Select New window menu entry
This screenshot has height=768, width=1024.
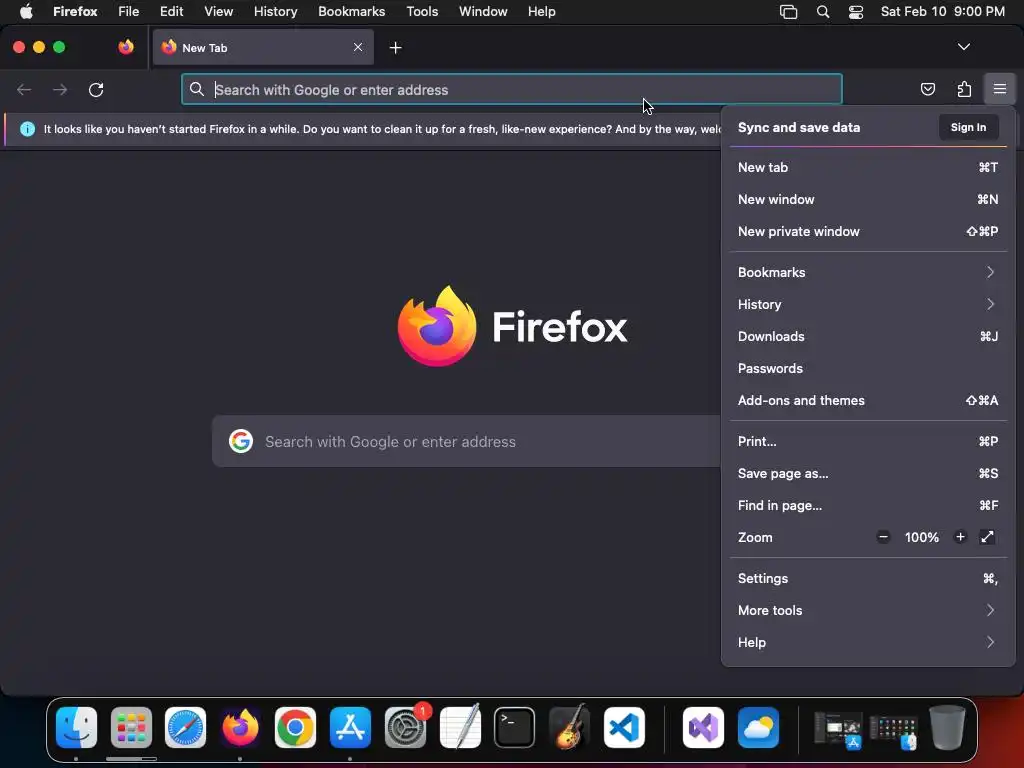[x=868, y=199]
